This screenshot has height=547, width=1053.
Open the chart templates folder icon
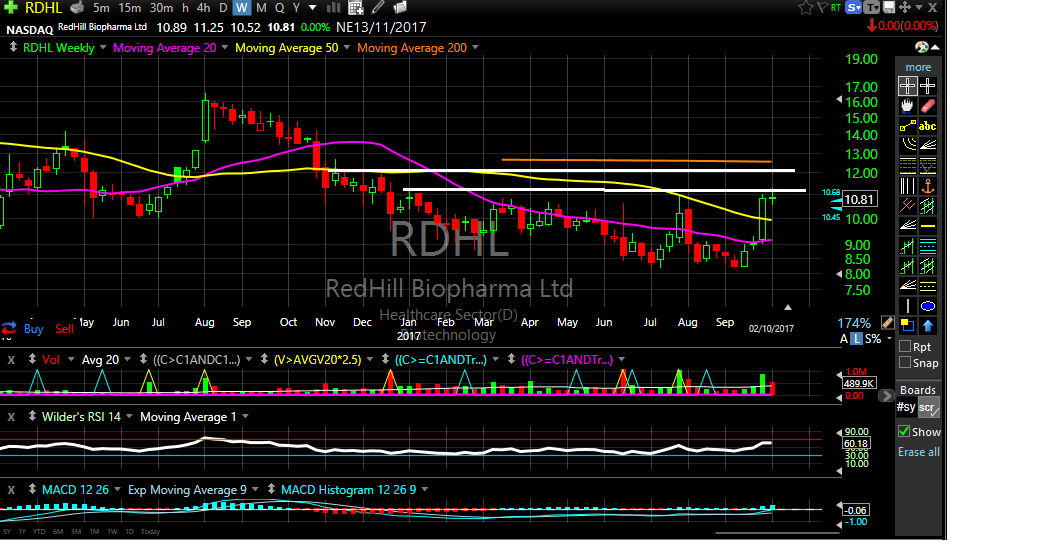[400, 7]
